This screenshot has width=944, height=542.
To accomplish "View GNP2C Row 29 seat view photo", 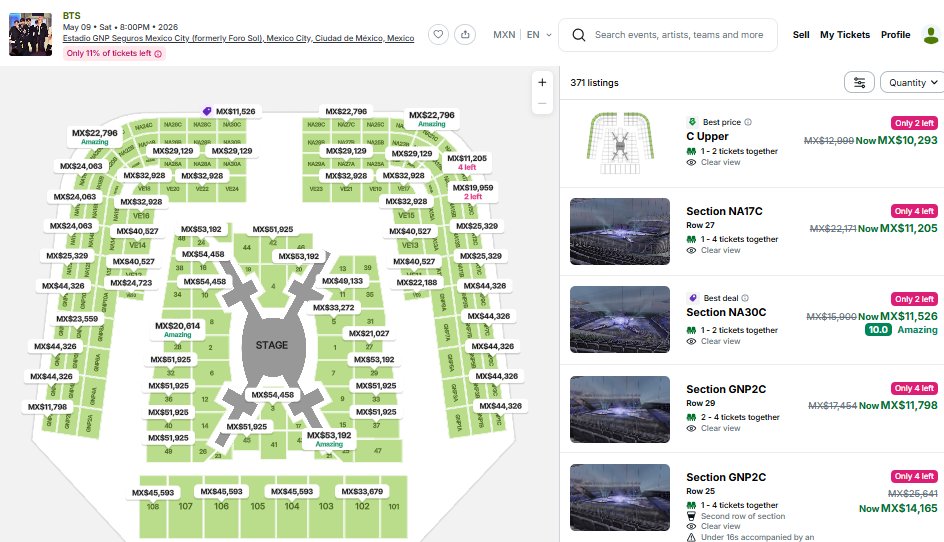I will (x=620, y=409).
